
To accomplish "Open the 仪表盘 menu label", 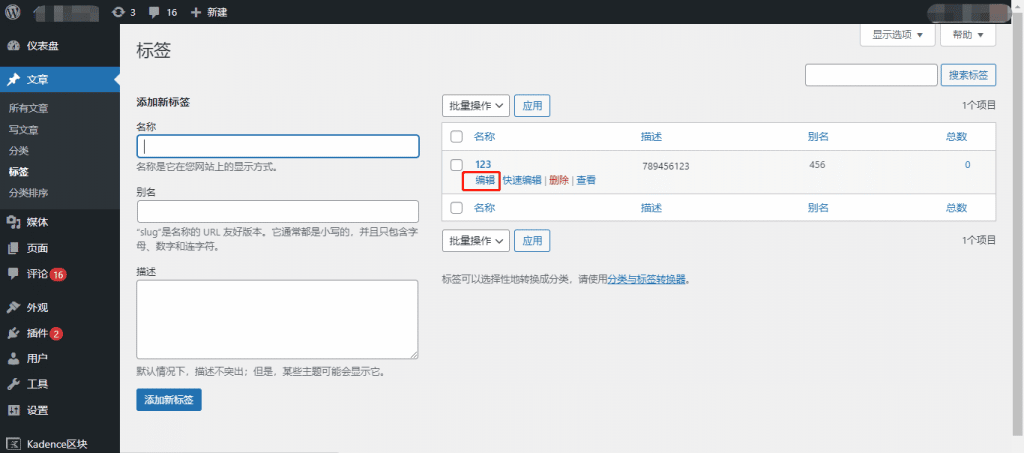I will pyautogui.click(x=42, y=46).
